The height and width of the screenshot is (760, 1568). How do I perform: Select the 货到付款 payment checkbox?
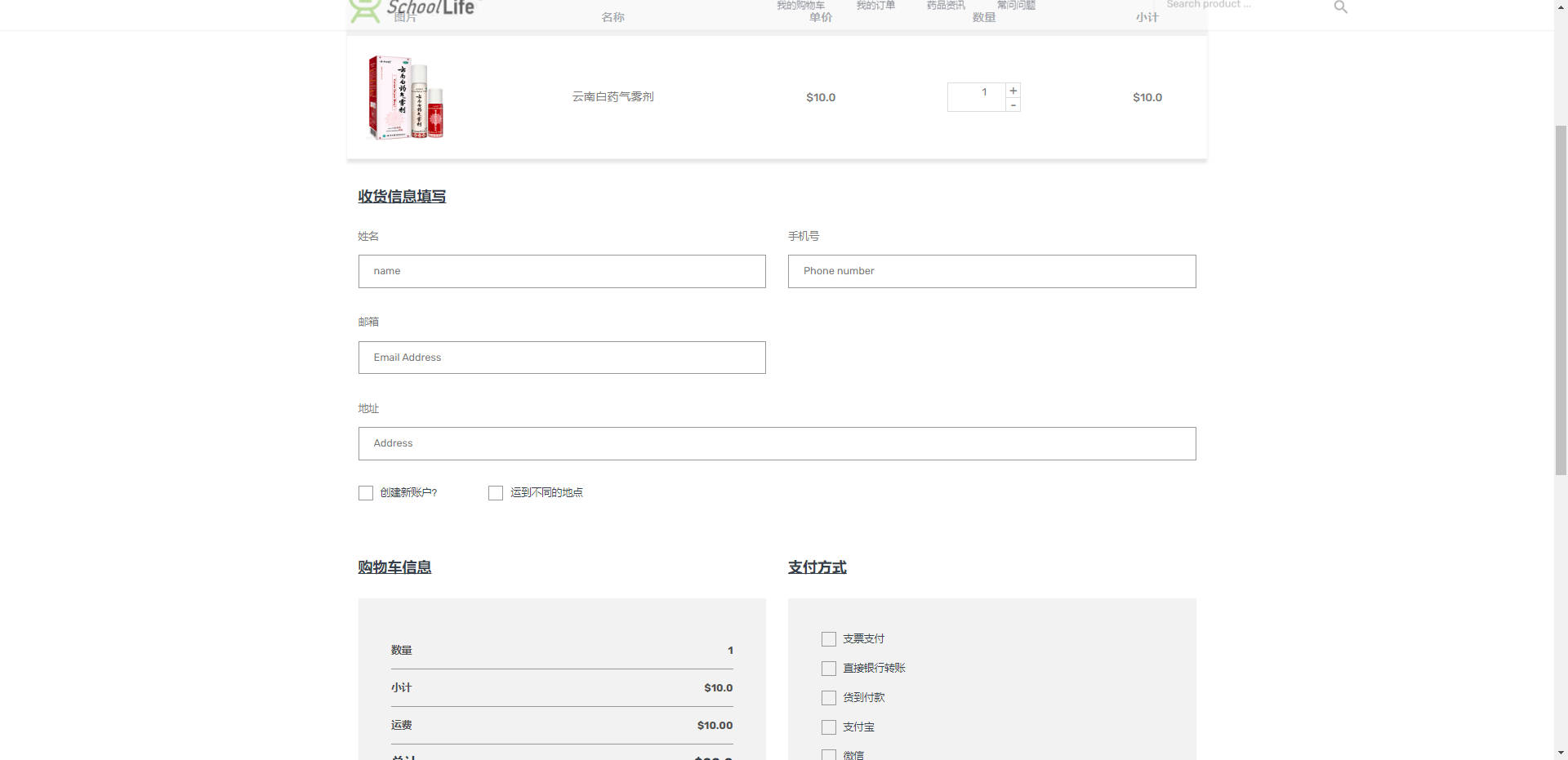829,698
